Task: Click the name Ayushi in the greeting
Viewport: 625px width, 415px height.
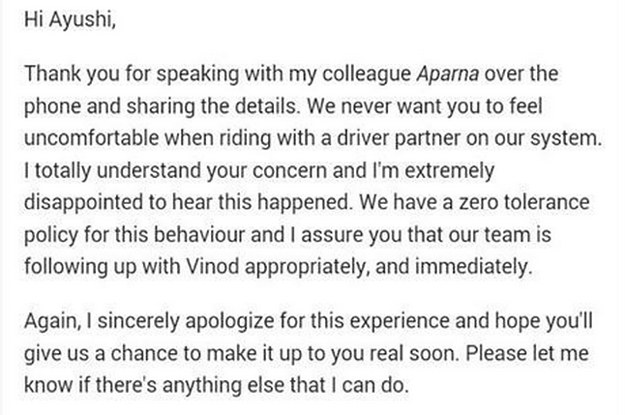Action: (82, 19)
